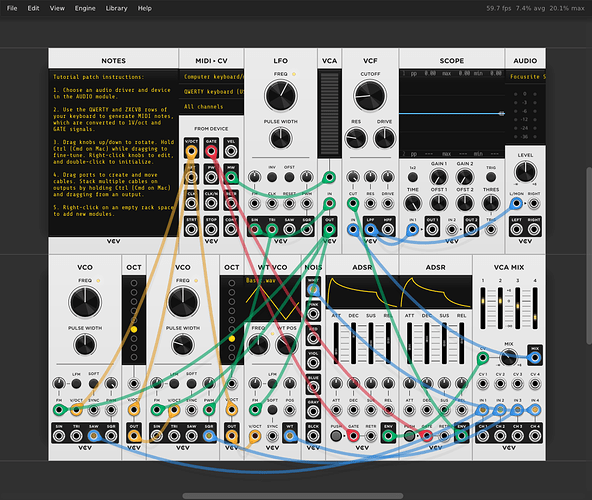Click the MIDI-CV V/OCT output port

click(x=191, y=151)
